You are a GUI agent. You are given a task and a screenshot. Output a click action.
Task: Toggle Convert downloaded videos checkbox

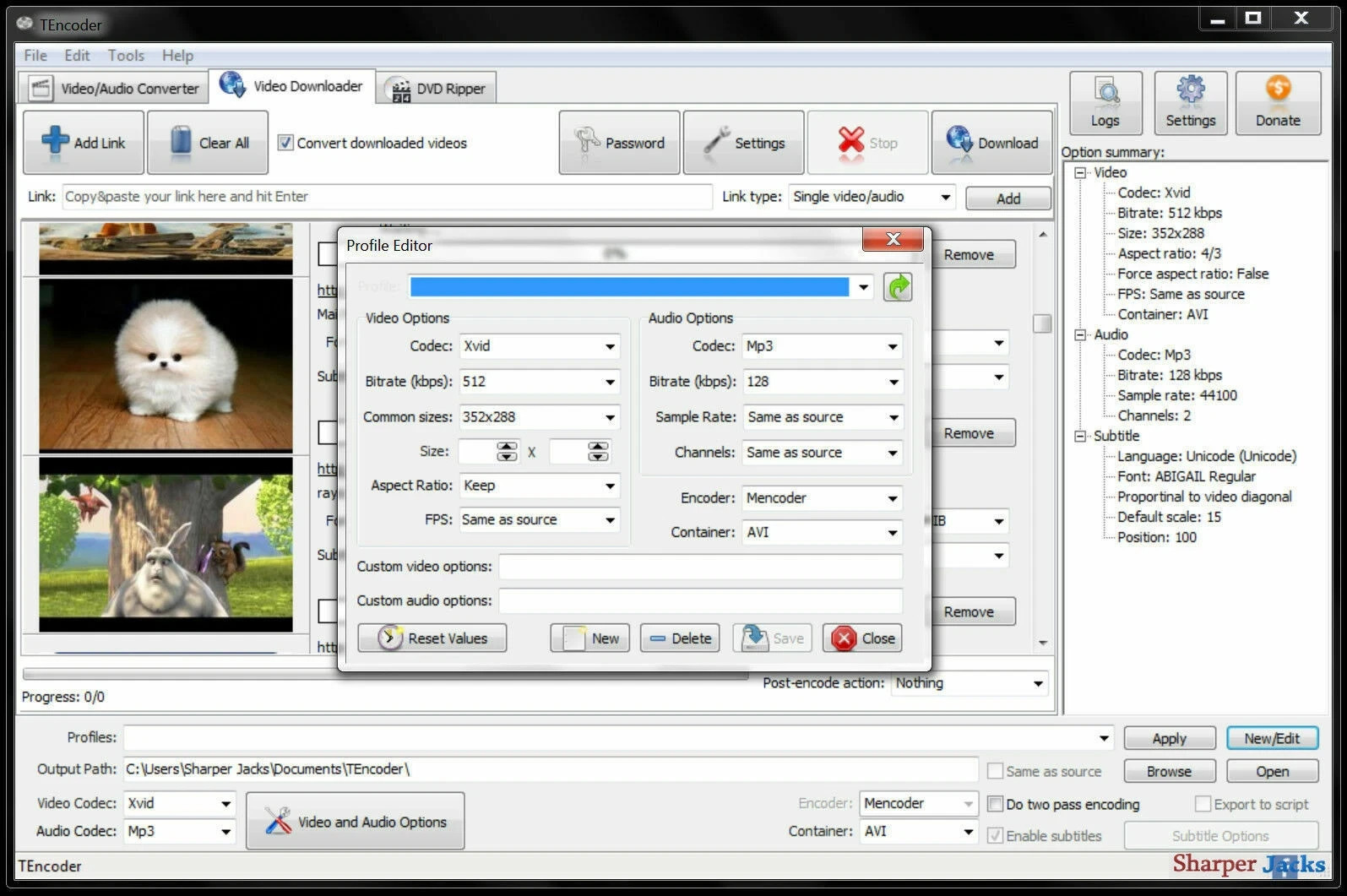tap(285, 143)
